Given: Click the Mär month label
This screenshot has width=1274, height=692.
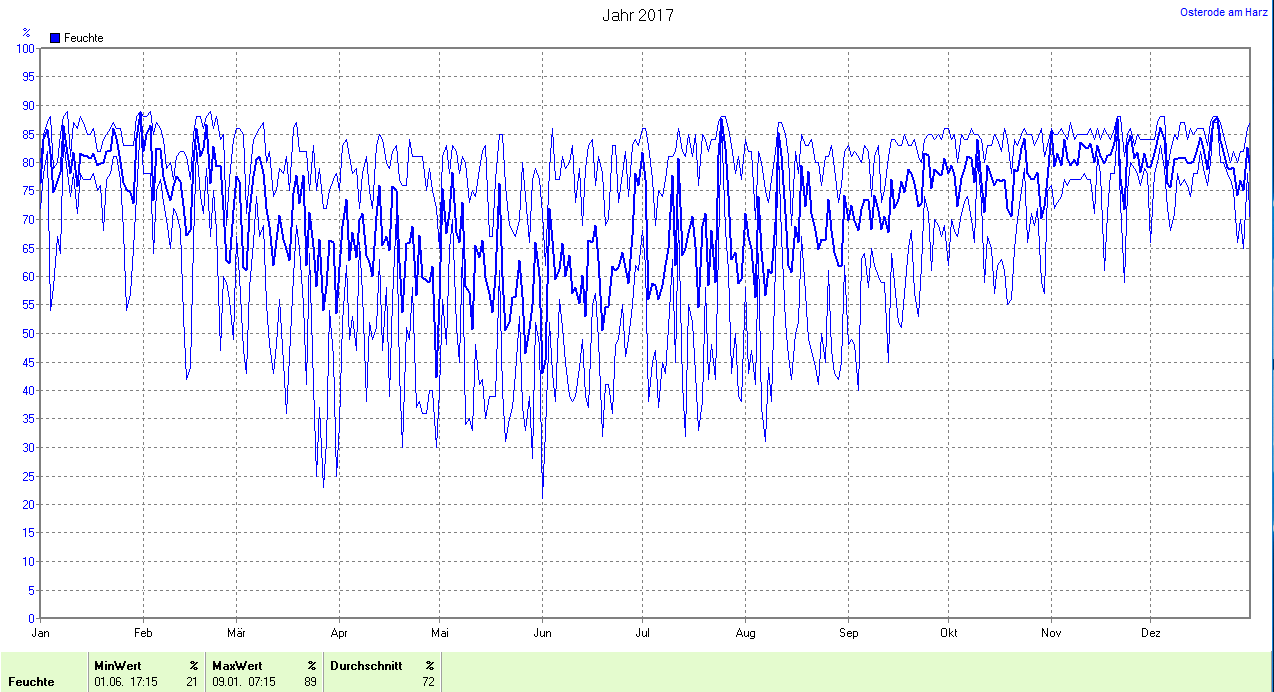Looking at the screenshot, I should pyautogui.click(x=236, y=633).
